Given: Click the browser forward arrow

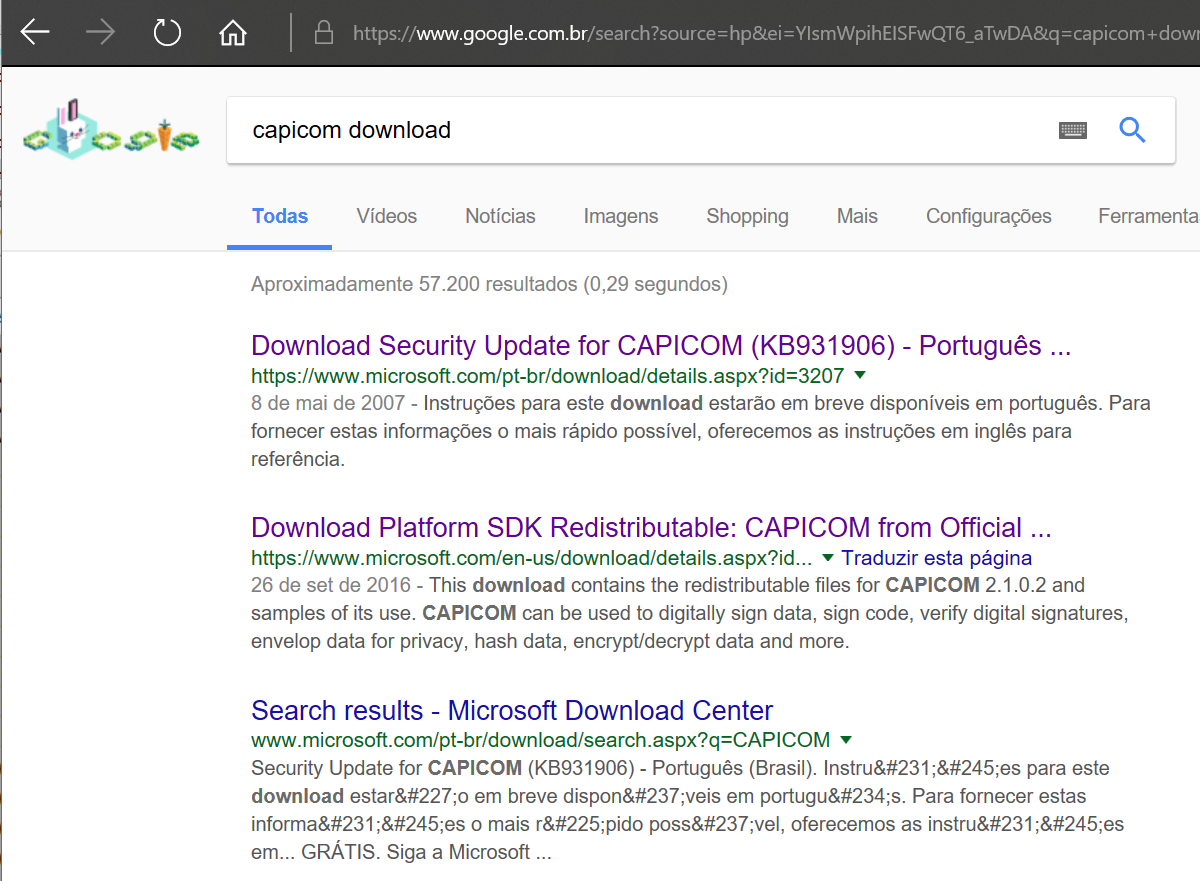Looking at the screenshot, I should (x=101, y=33).
